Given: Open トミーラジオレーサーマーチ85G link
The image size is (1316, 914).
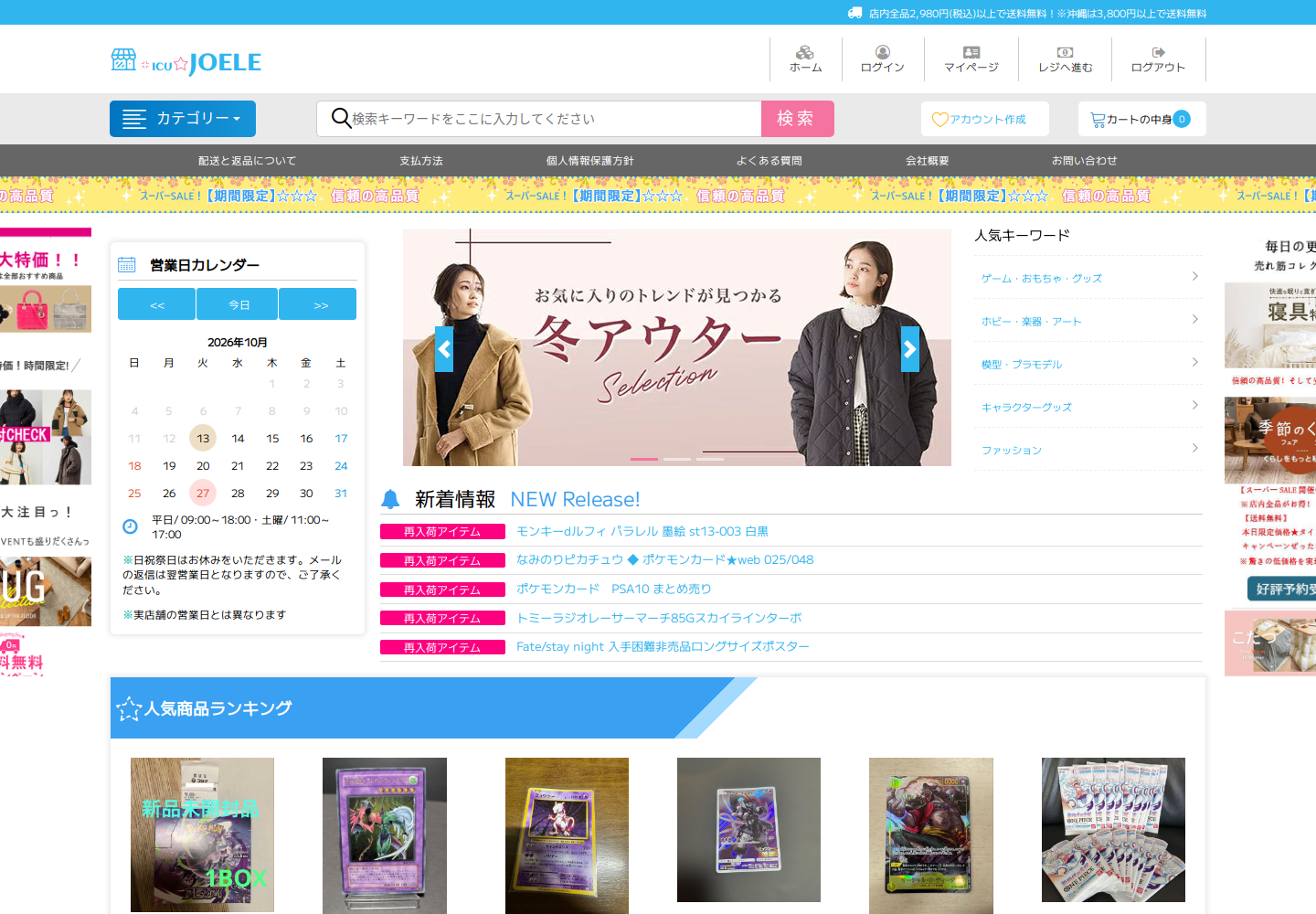Looking at the screenshot, I should (659, 618).
